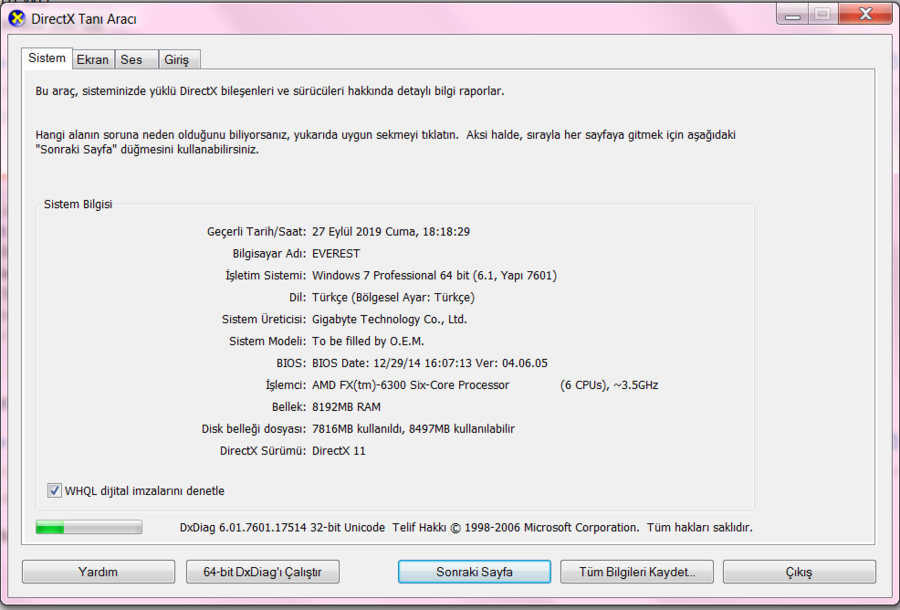Exit via the Çıkış button
Screen dimensions: 900x610
(799, 572)
